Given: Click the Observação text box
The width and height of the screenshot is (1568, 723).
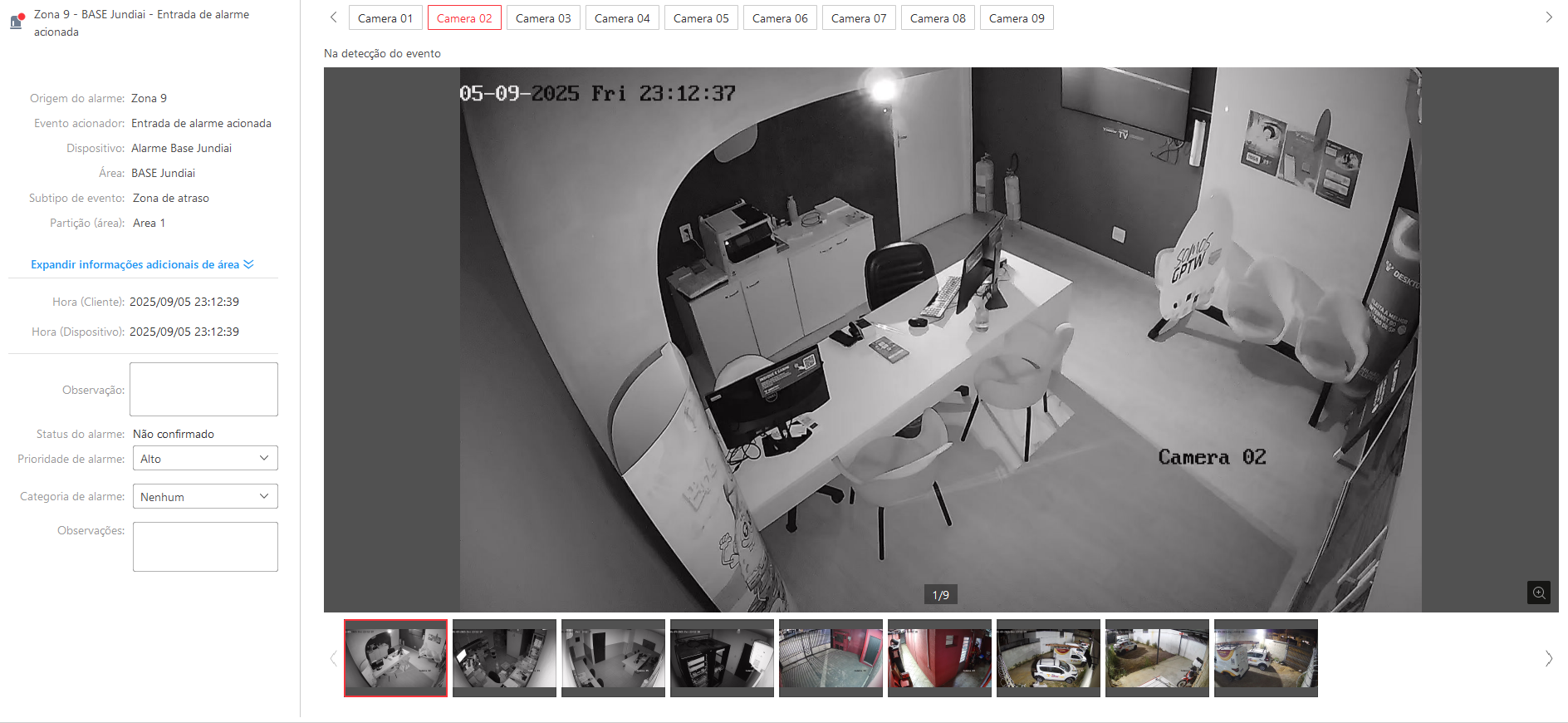Looking at the screenshot, I should tap(203, 389).
